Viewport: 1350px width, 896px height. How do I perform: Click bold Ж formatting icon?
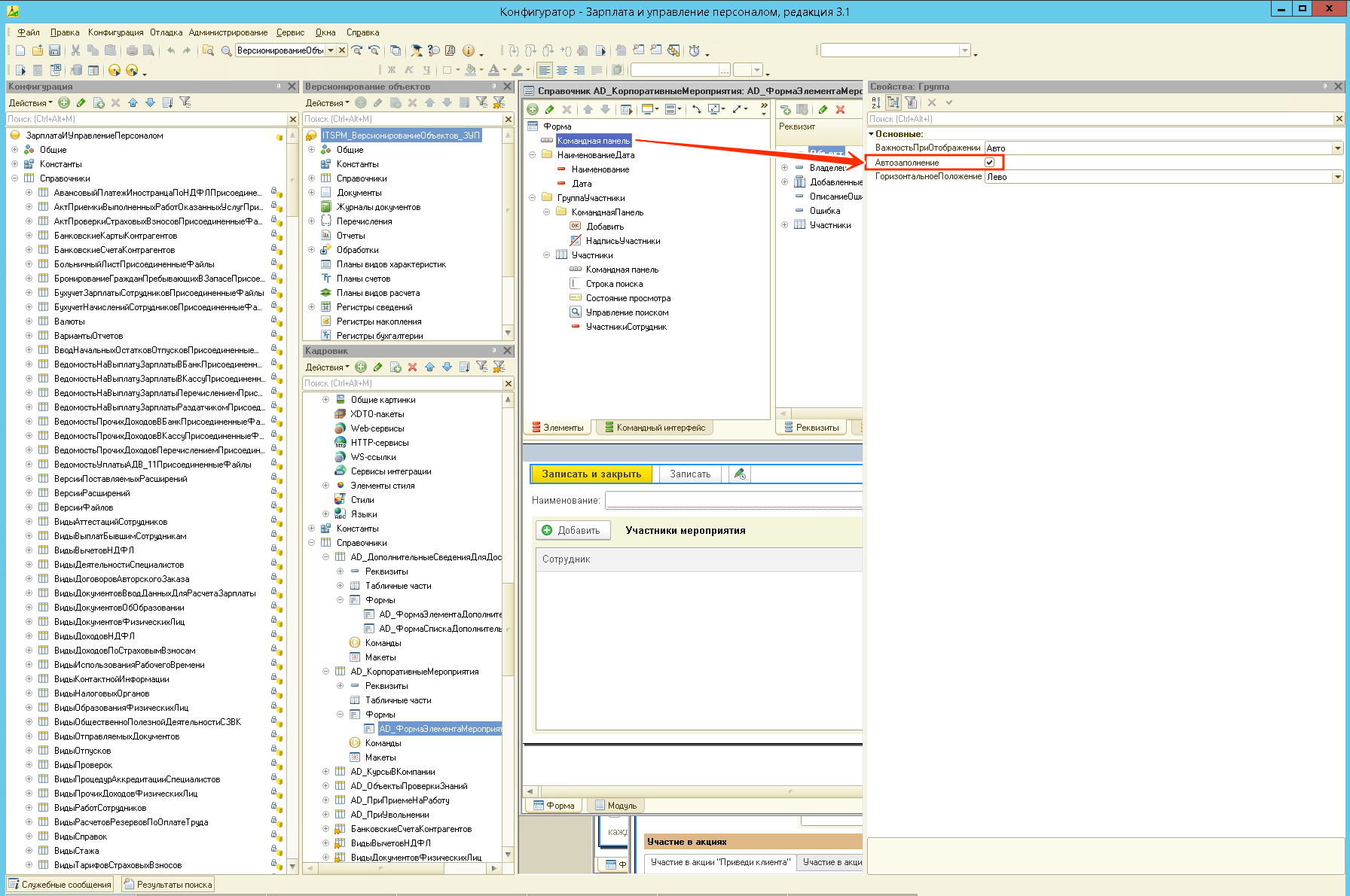click(x=392, y=70)
